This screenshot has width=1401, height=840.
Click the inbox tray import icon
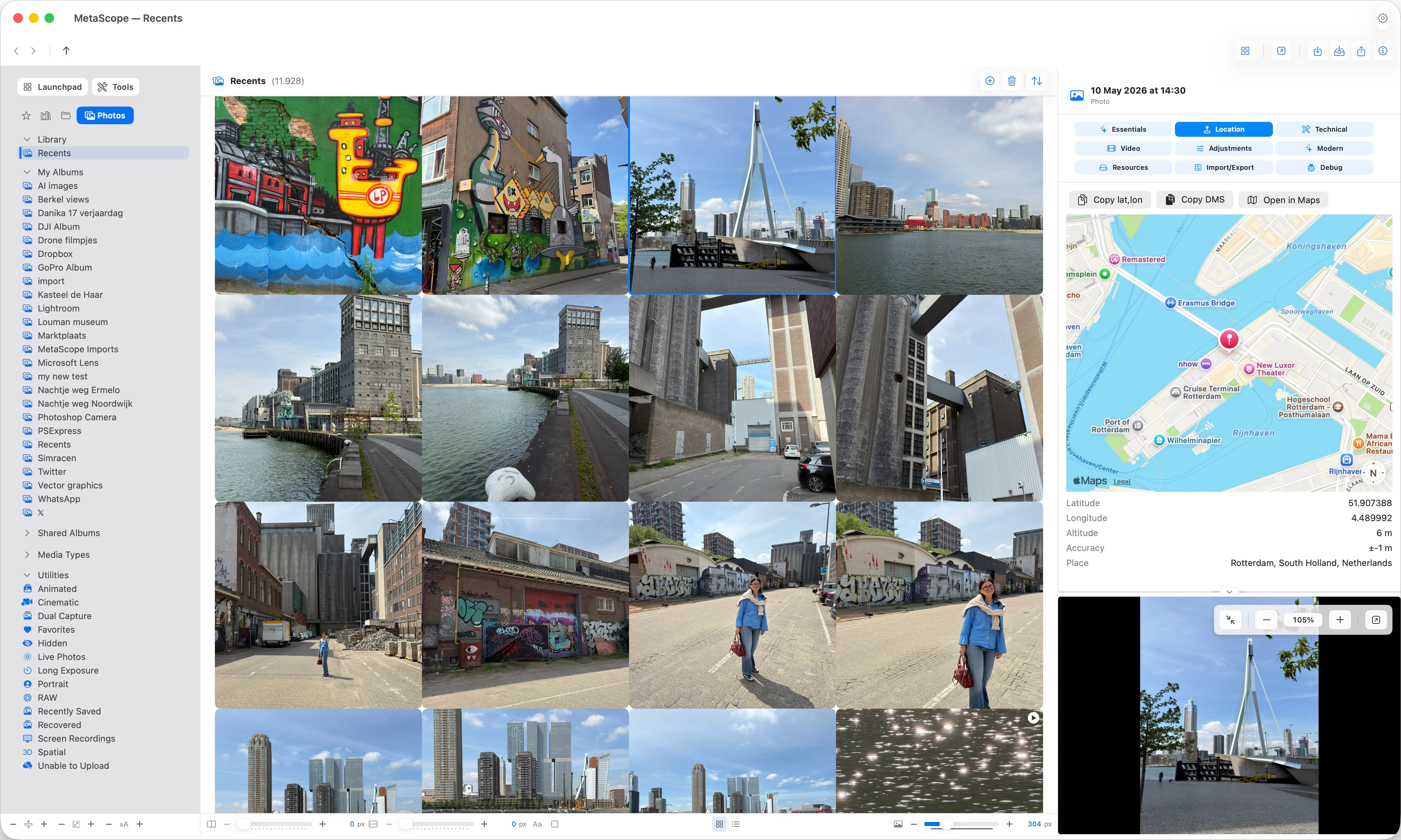click(x=1339, y=51)
